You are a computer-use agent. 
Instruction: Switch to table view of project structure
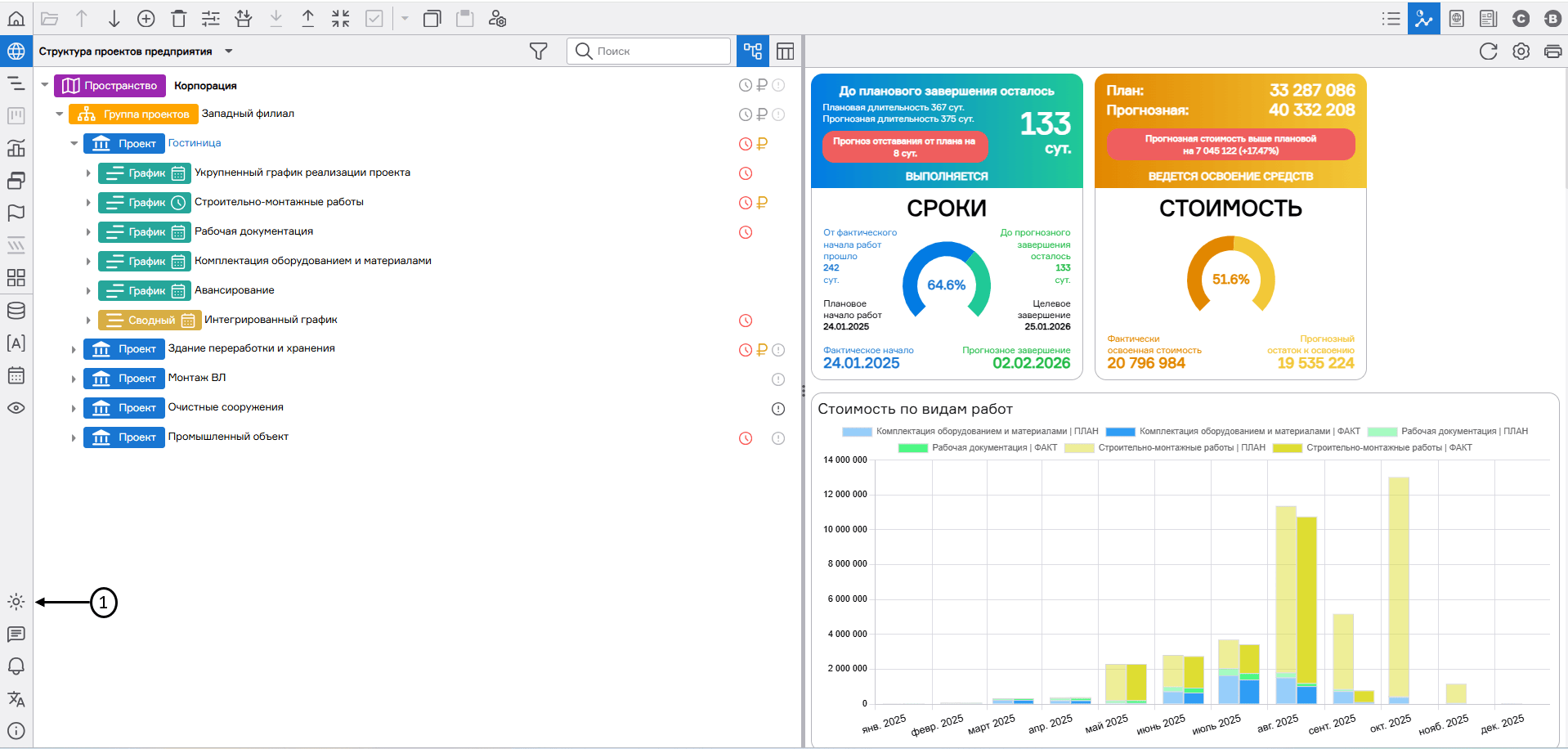785,52
